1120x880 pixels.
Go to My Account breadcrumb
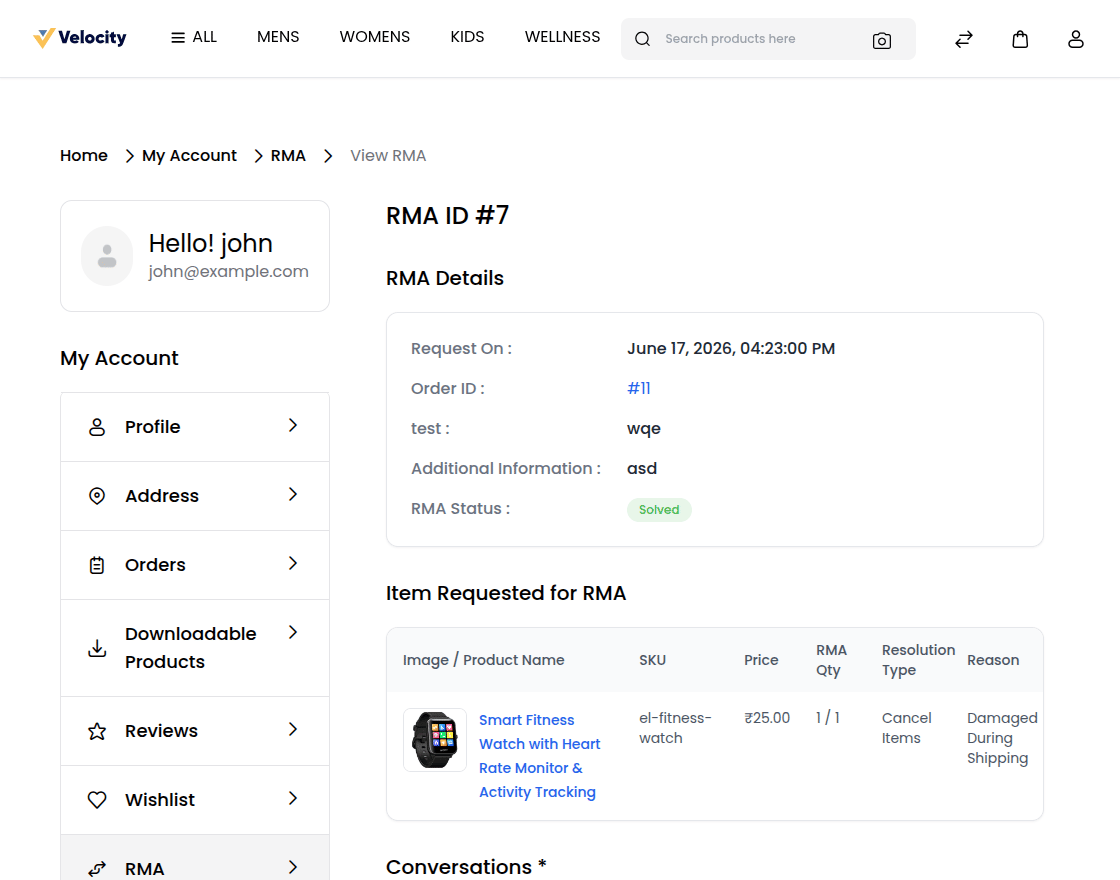tap(189, 156)
